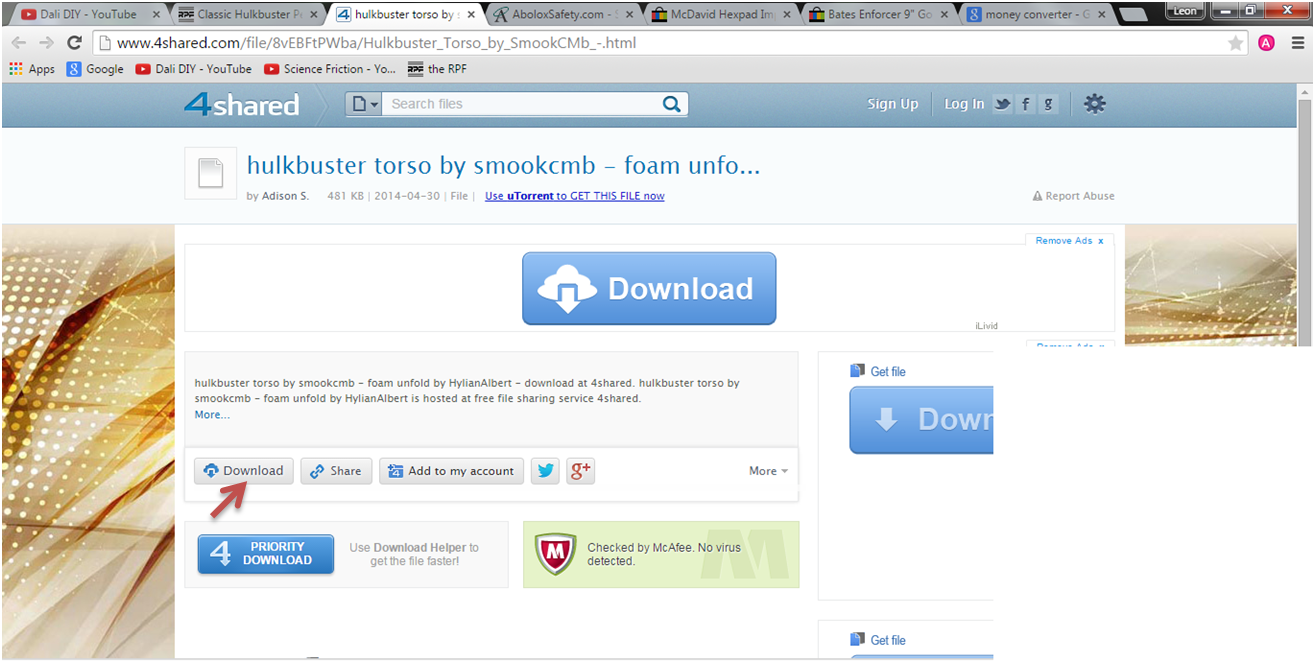Click the Leon profile button
This screenshot has width=1315, height=664.
pos(1185,11)
